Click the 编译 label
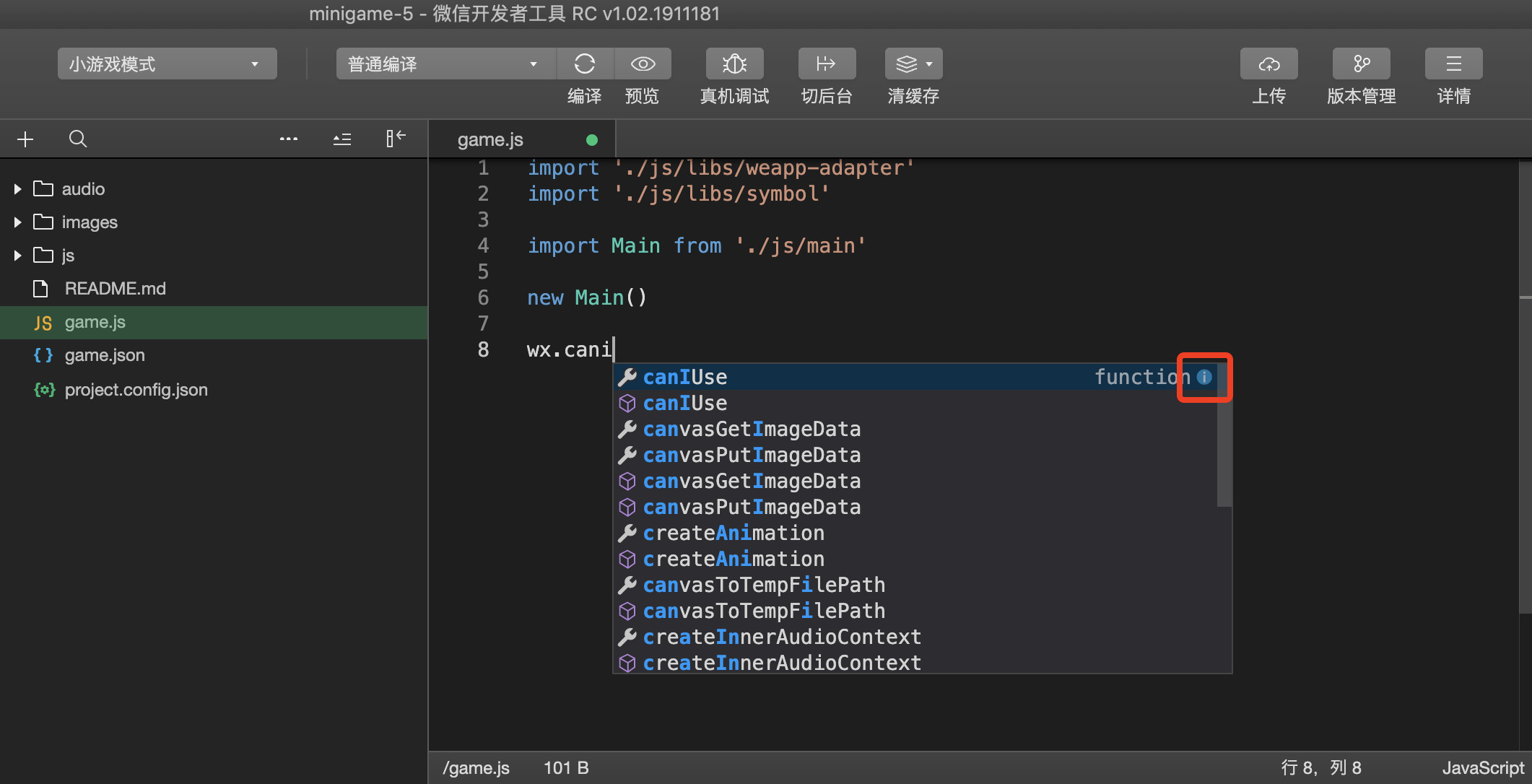 coord(584,96)
